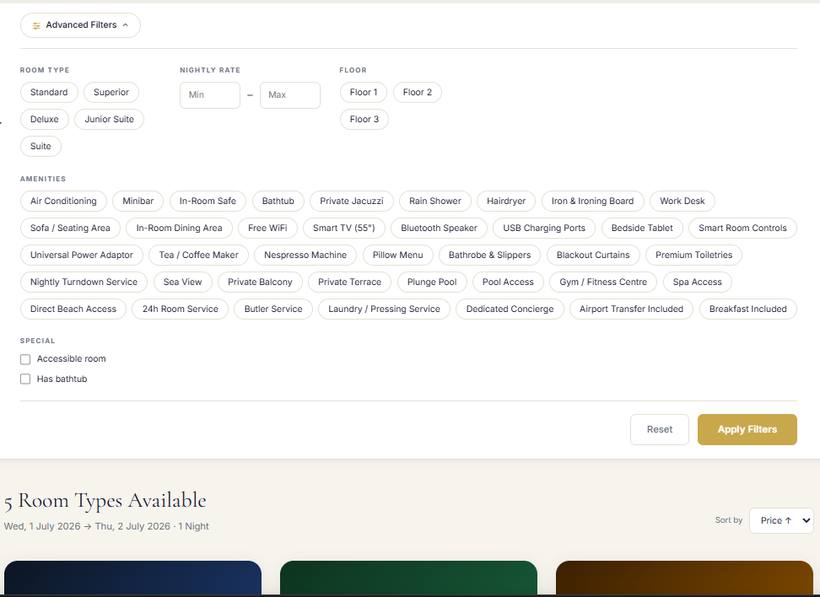
Task: Enable the Blackout Curtains amenity
Action: (x=593, y=255)
